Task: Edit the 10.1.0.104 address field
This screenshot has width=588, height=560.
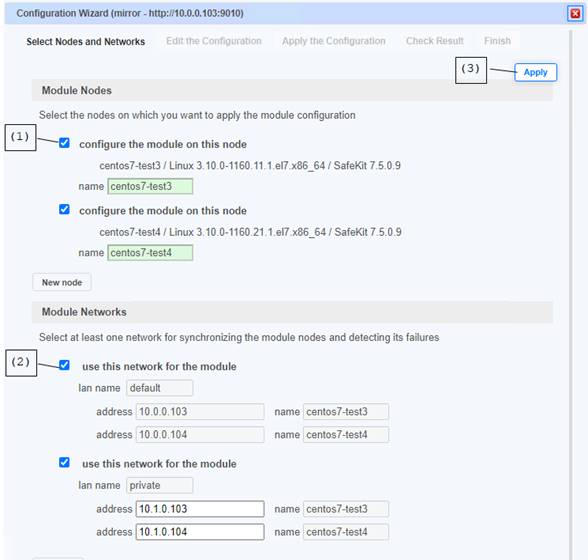Action: [200, 532]
